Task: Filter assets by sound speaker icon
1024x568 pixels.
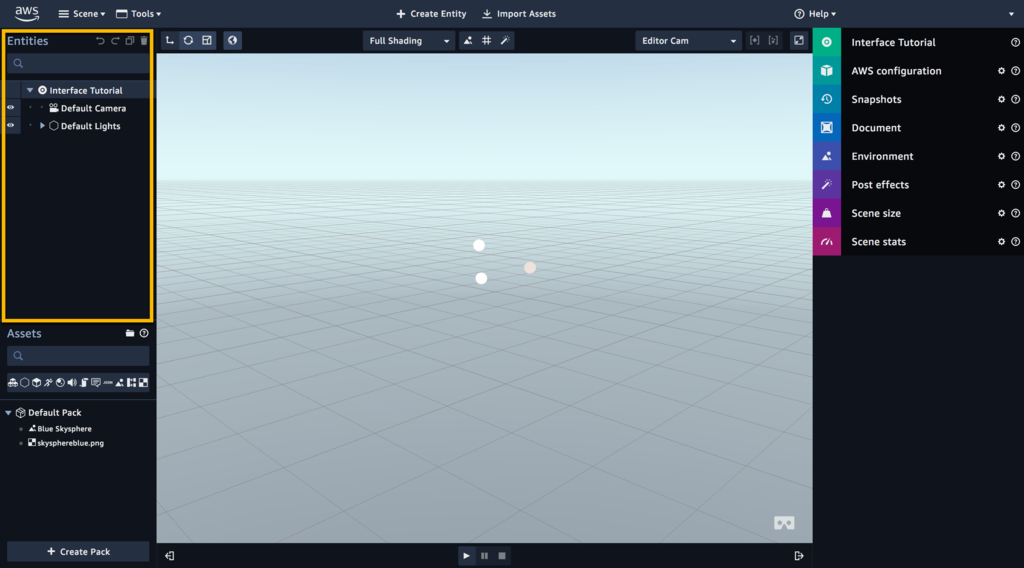Action: [72, 383]
